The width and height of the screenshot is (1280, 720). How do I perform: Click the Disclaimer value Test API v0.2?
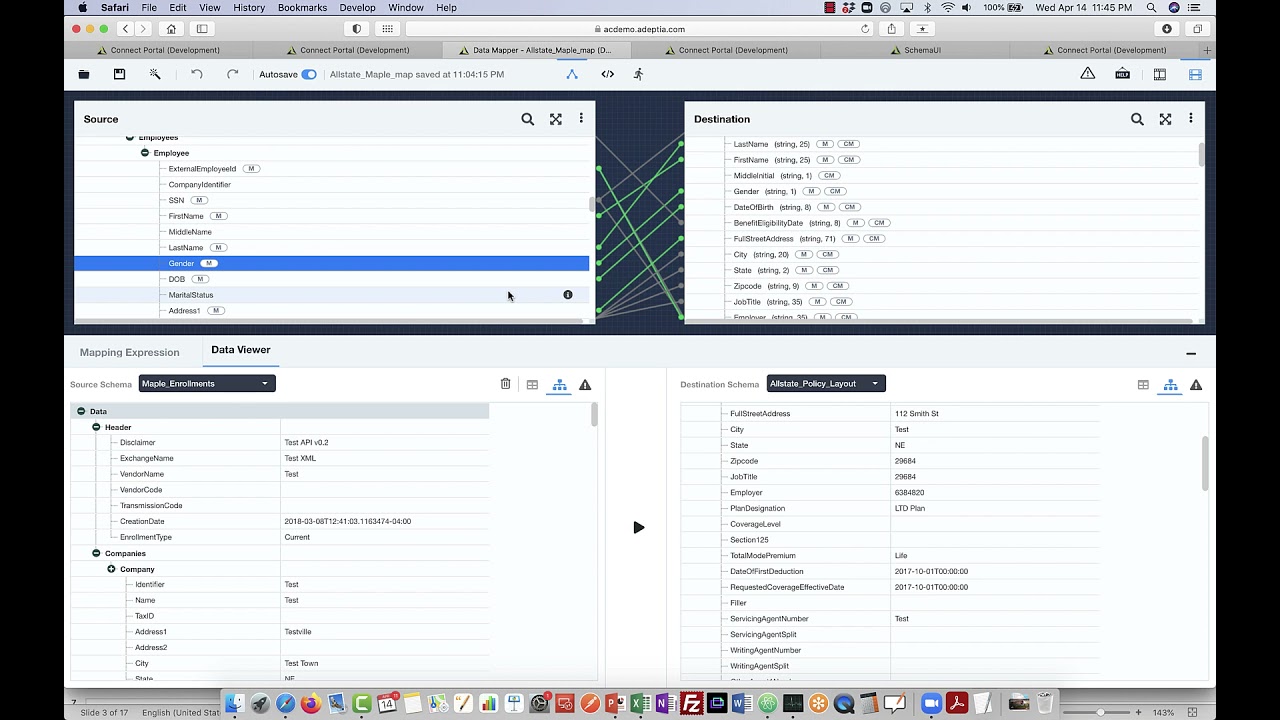tap(306, 443)
